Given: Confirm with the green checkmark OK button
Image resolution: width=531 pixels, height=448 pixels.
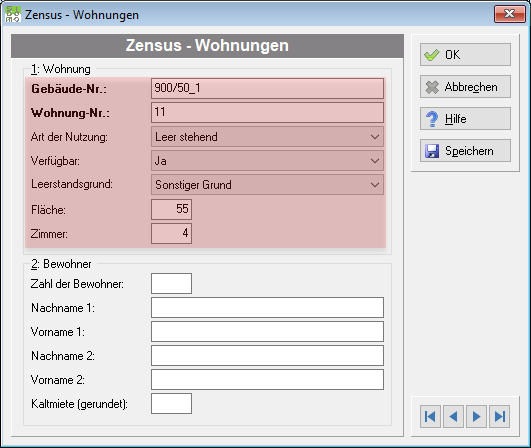Looking at the screenshot, I should click(x=465, y=55).
